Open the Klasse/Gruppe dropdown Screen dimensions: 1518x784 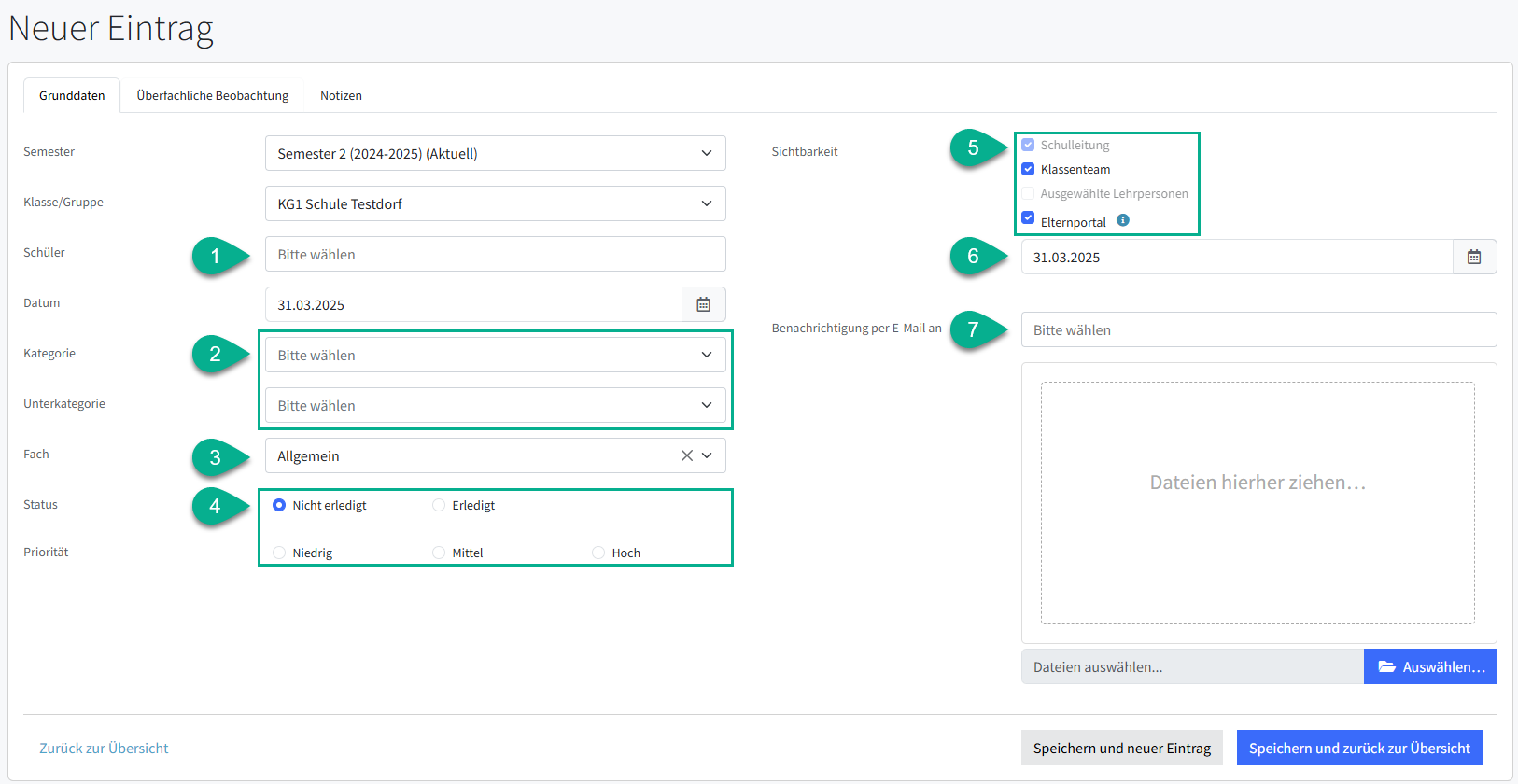[495, 203]
